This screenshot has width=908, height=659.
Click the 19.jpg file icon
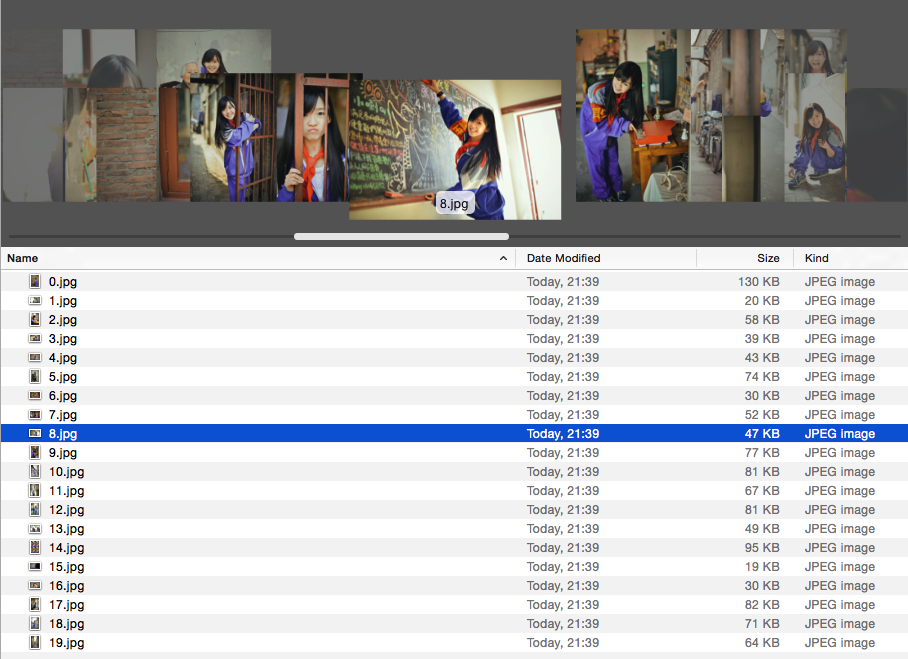click(x=35, y=642)
